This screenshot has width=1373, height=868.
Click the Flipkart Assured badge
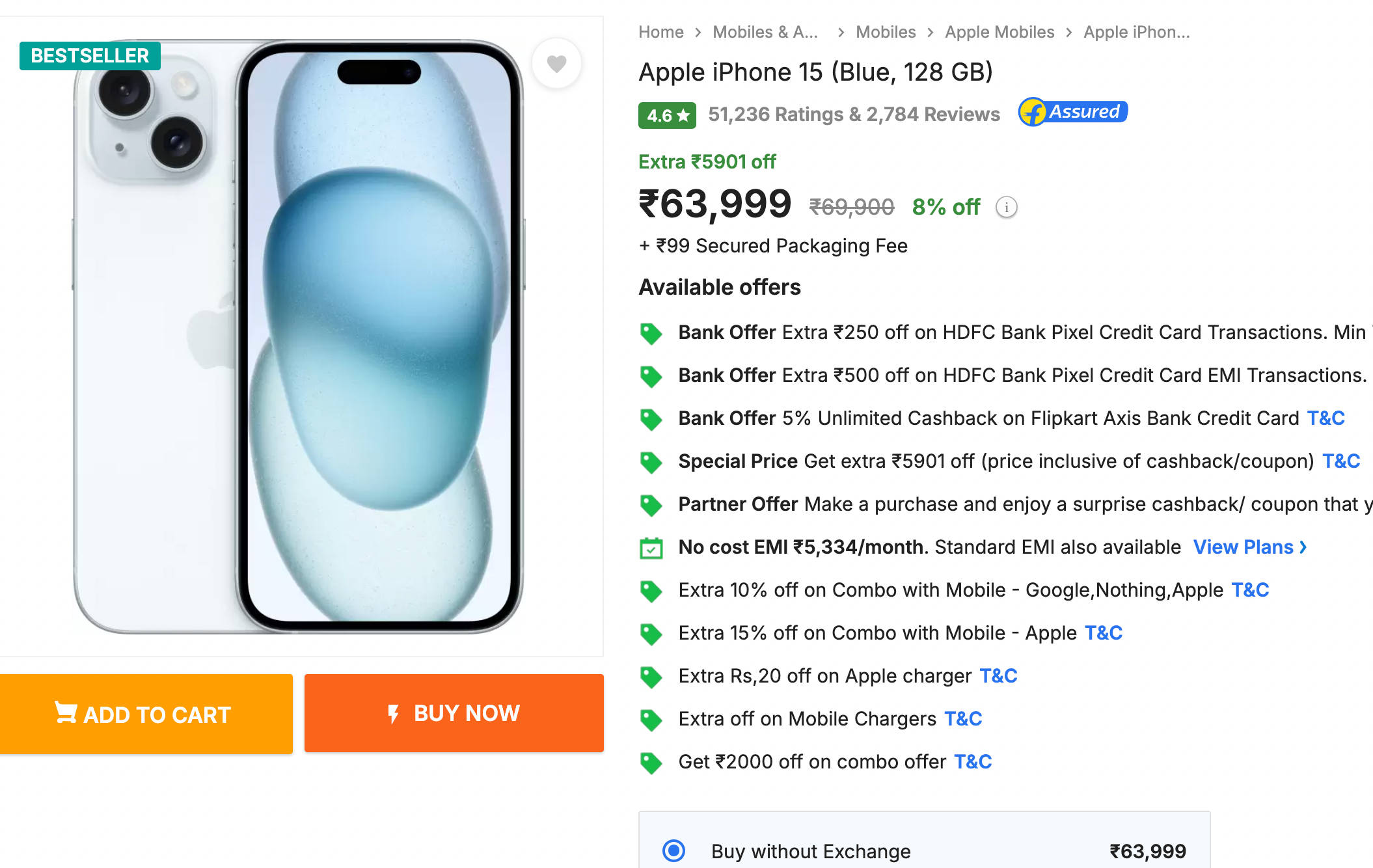[1073, 112]
